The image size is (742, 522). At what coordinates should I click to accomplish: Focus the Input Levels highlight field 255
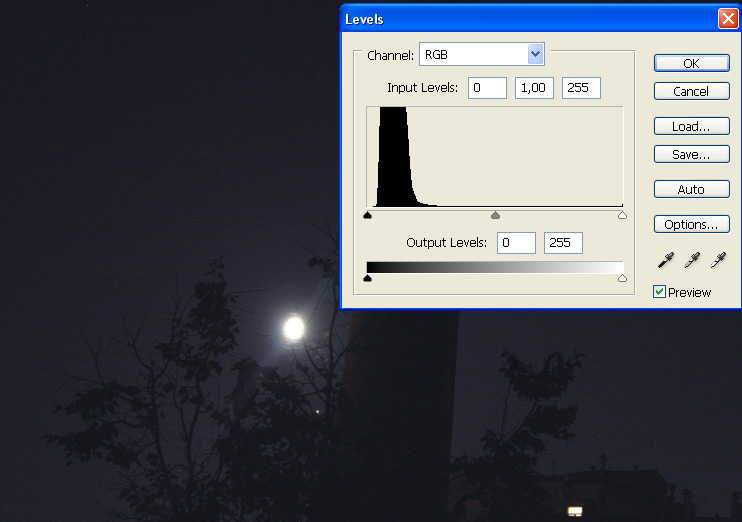(581, 88)
